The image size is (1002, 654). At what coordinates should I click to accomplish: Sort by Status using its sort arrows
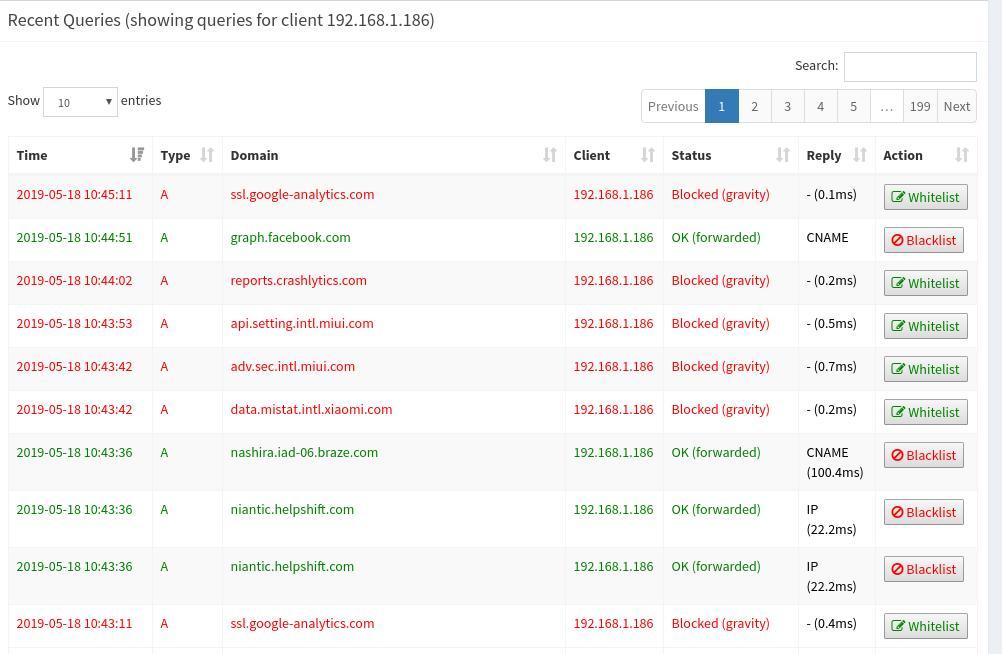pyautogui.click(x=783, y=155)
